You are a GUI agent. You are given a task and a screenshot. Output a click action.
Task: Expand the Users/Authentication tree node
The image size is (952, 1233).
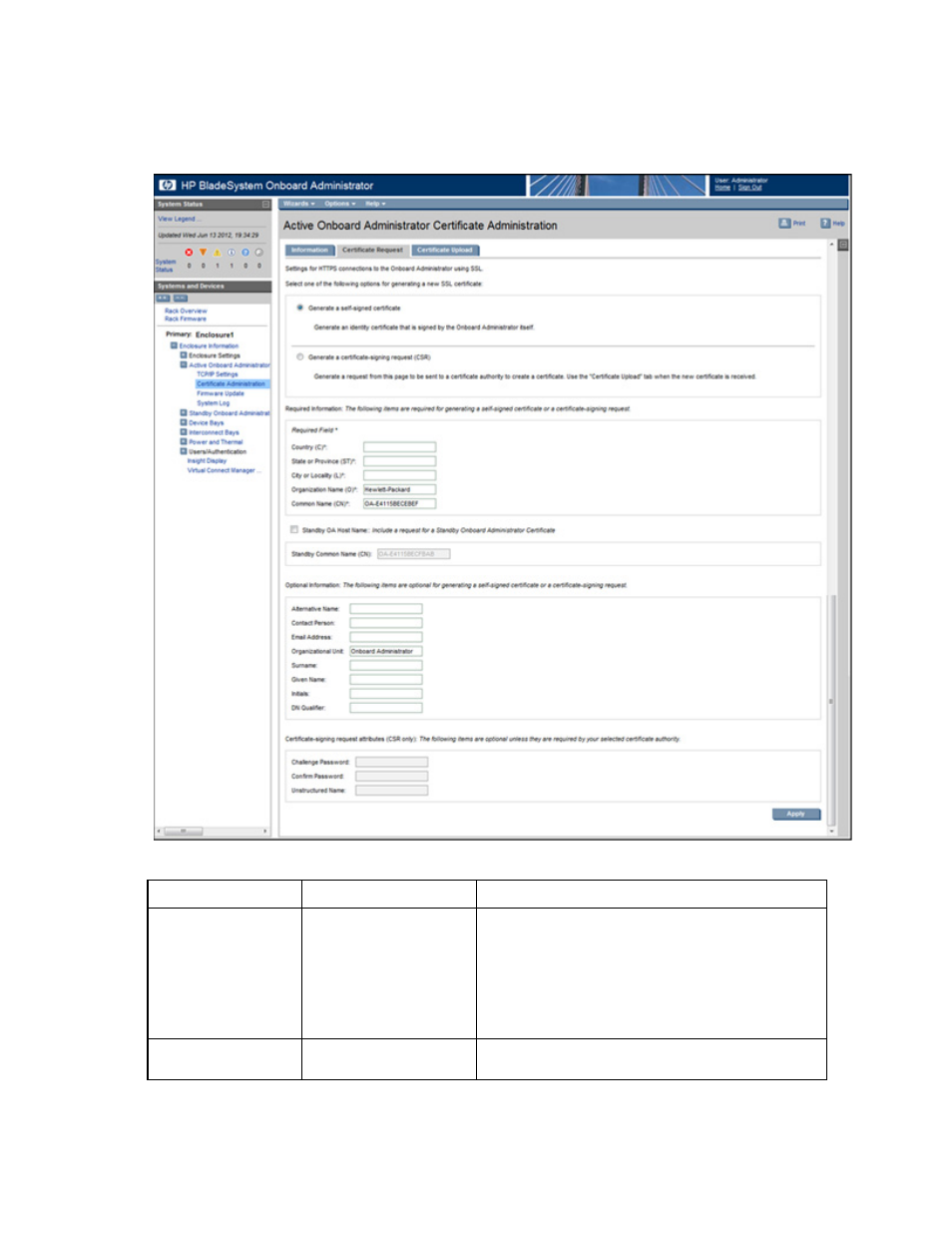tap(184, 451)
